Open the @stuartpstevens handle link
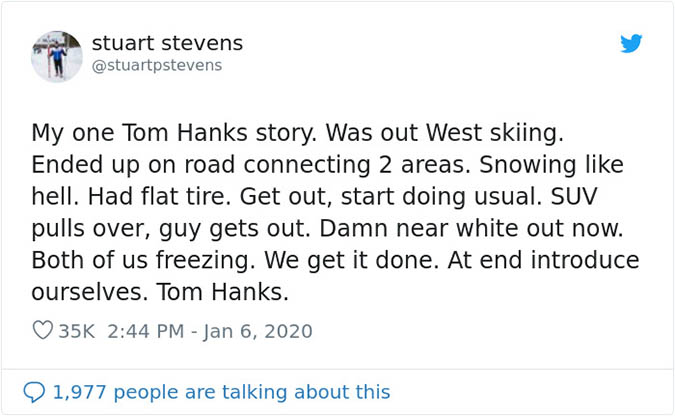 (x=157, y=66)
